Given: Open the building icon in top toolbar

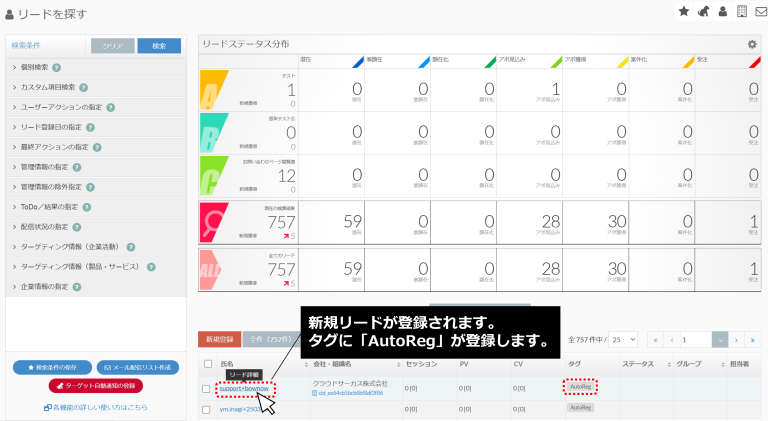Looking at the screenshot, I should 742,11.
